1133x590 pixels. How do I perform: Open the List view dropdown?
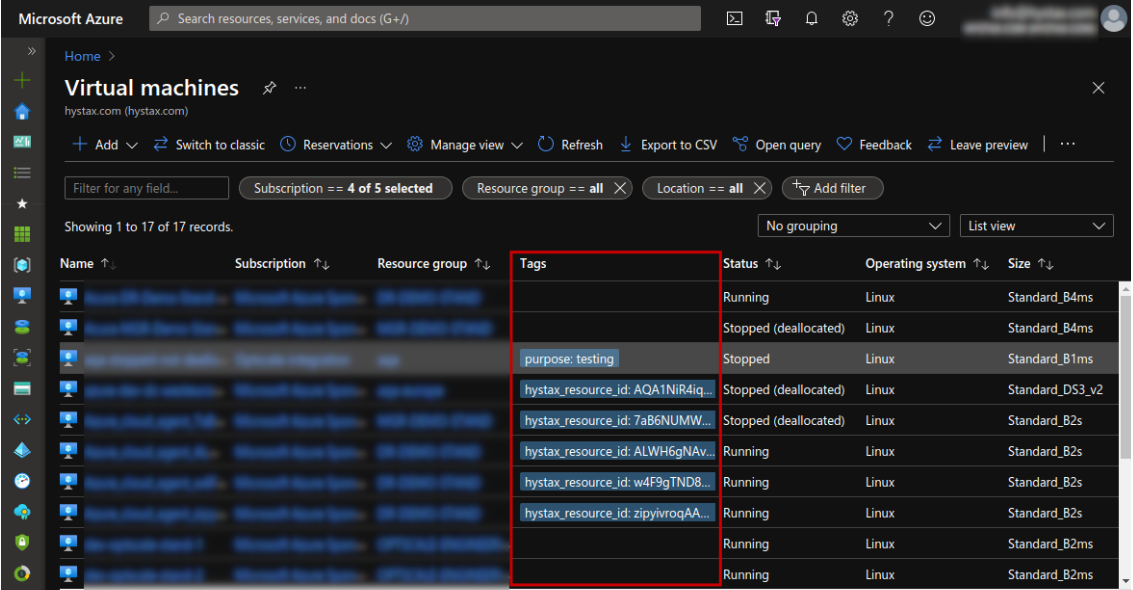tap(1036, 226)
